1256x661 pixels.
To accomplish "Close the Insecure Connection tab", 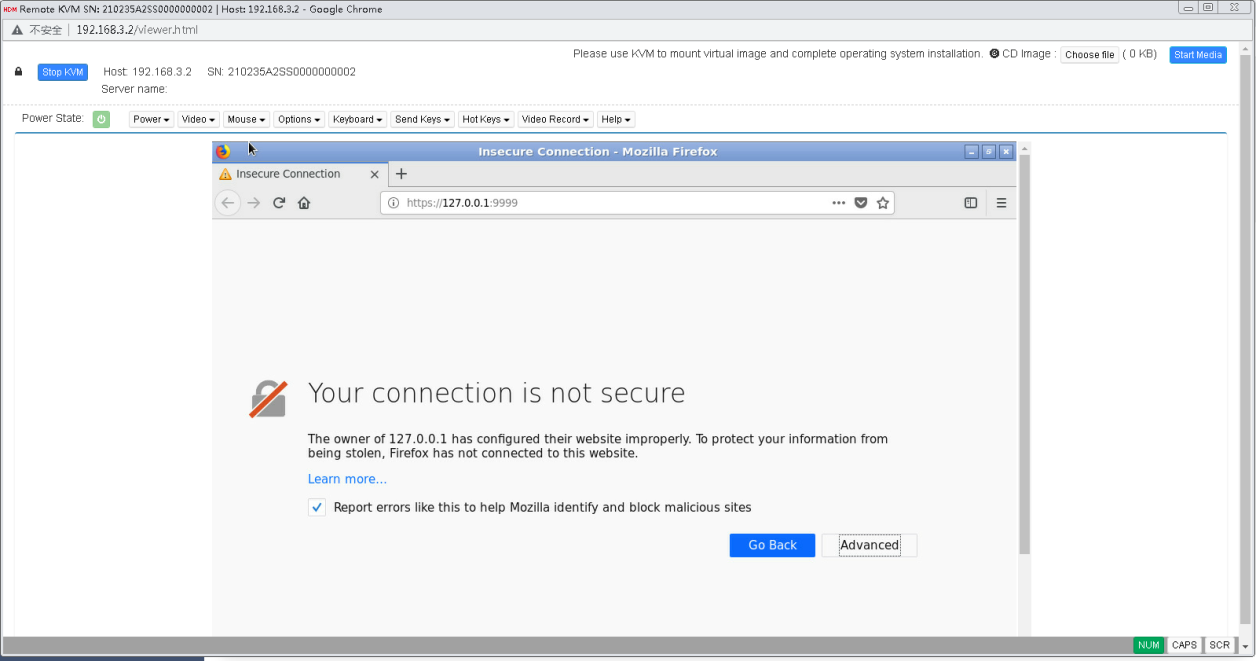I will (x=375, y=174).
